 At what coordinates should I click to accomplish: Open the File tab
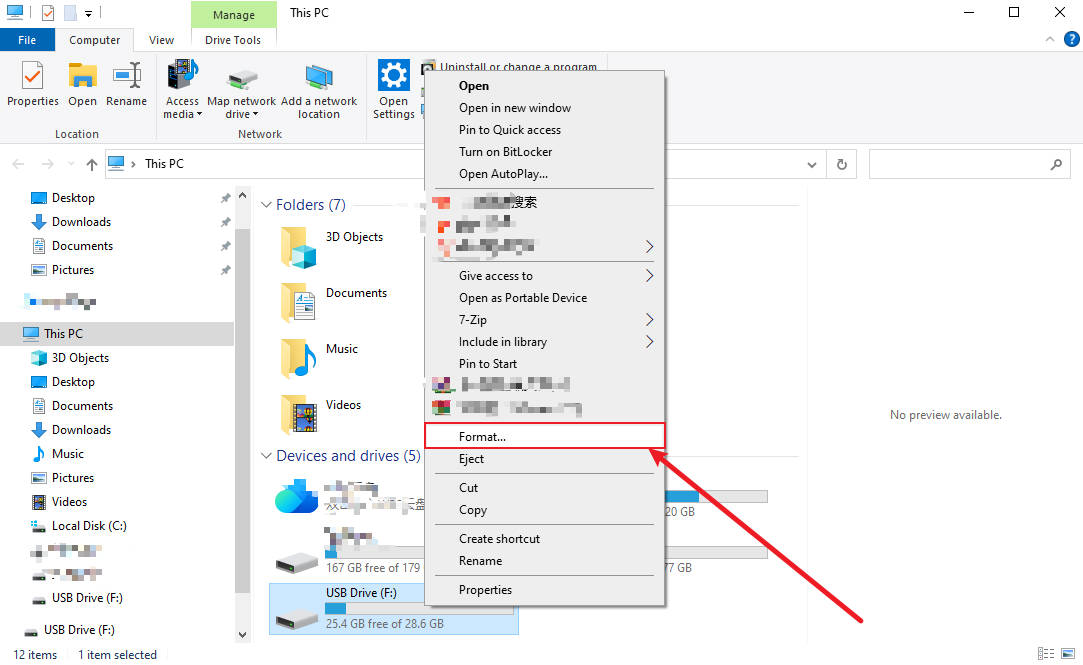coord(27,40)
